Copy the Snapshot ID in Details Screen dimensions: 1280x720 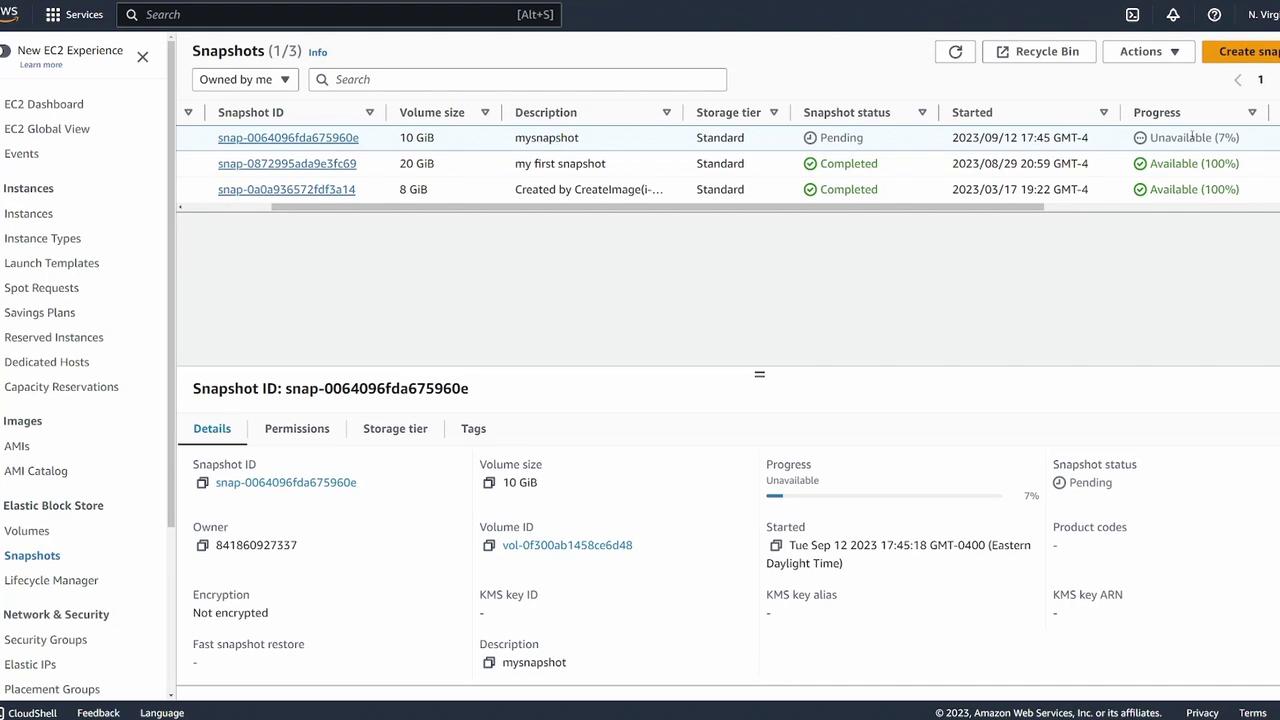(x=202, y=483)
